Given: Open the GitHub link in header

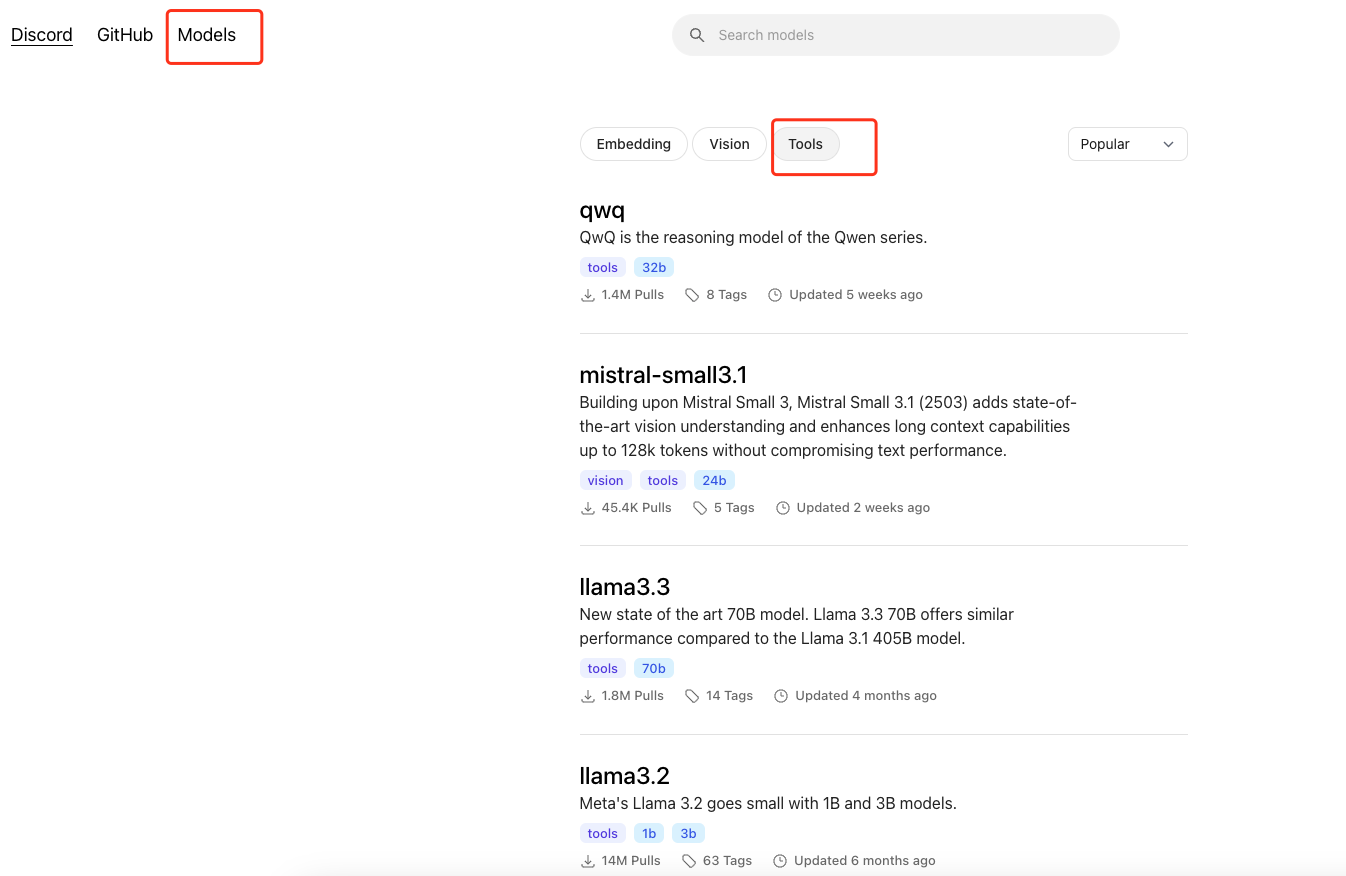Looking at the screenshot, I should coord(125,35).
